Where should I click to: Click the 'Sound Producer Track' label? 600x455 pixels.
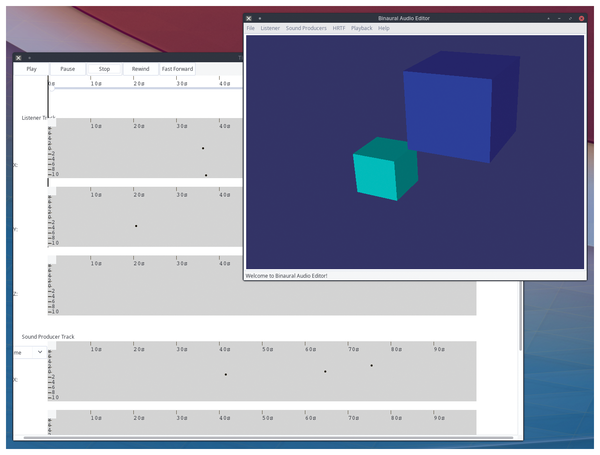(x=48, y=337)
